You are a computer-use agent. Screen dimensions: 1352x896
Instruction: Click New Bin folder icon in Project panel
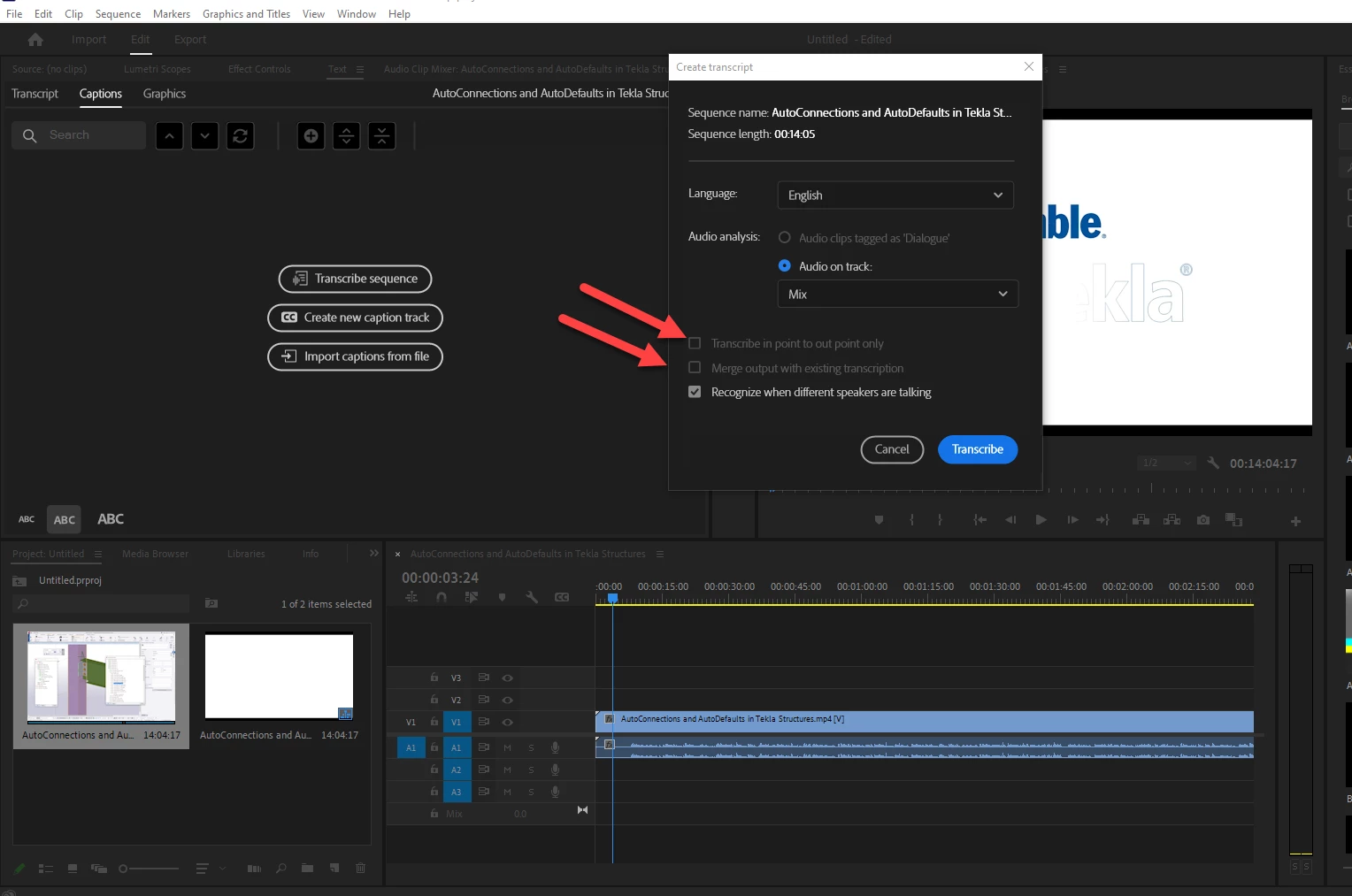307,869
